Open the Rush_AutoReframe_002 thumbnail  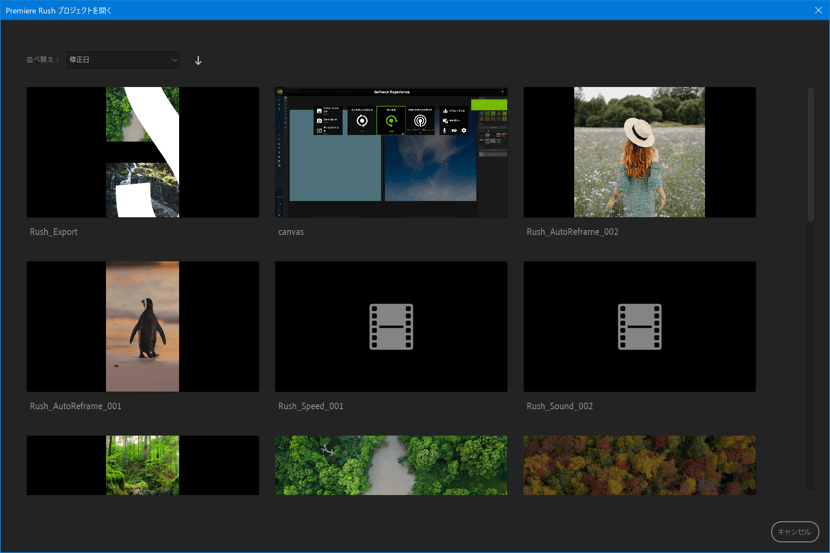639,152
